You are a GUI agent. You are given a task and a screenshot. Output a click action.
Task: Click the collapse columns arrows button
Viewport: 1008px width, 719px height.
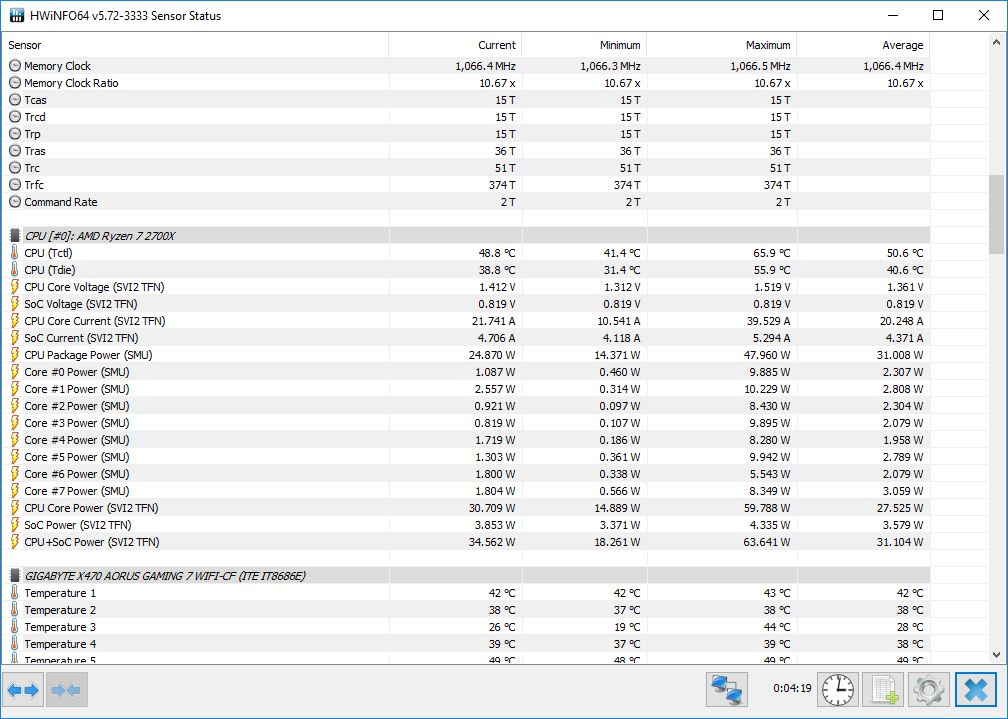[67, 690]
